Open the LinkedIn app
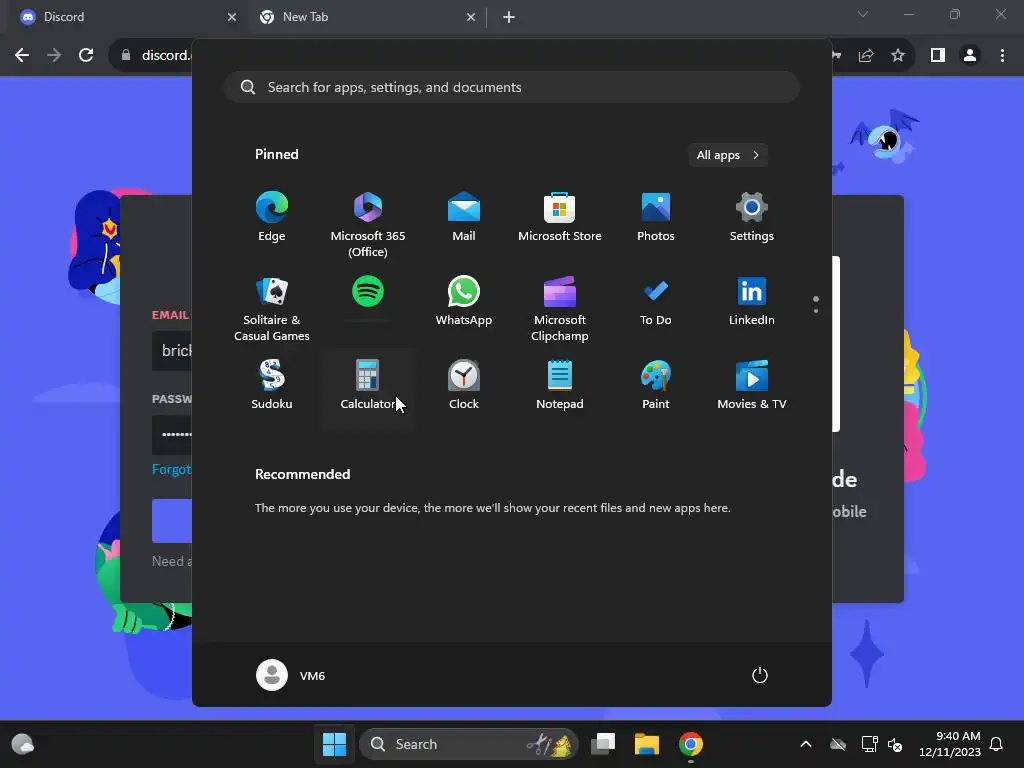 (x=752, y=301)
